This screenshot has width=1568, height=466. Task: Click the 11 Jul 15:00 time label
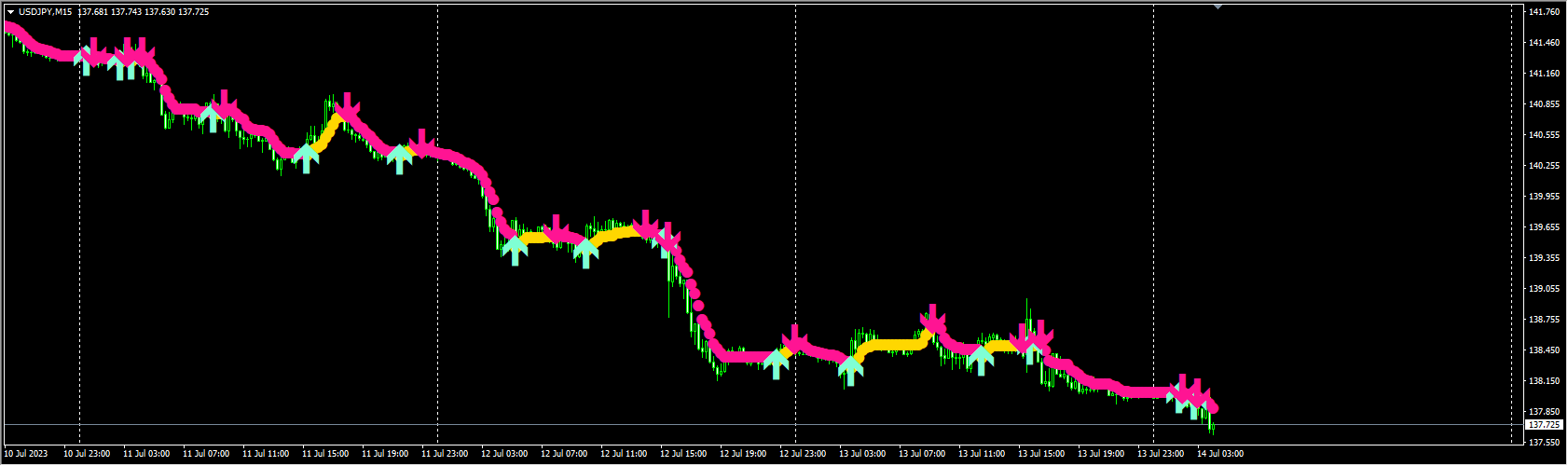(325, 454)
